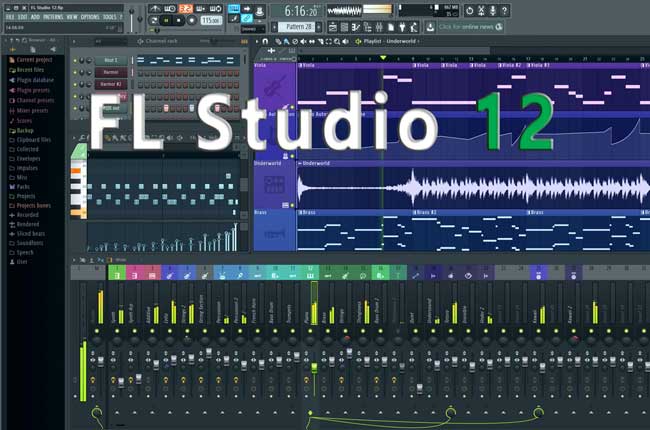Open undo history with circular arrow icon
Viewport: 650px width, 430px height.
click(x=469, y=10)
